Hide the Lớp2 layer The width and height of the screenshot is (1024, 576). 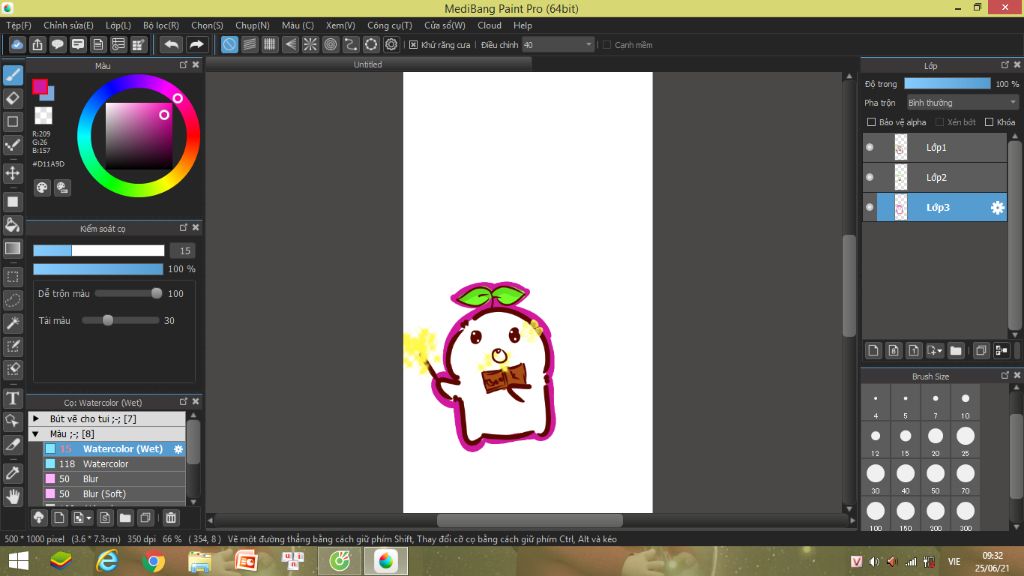click(870, 177)
